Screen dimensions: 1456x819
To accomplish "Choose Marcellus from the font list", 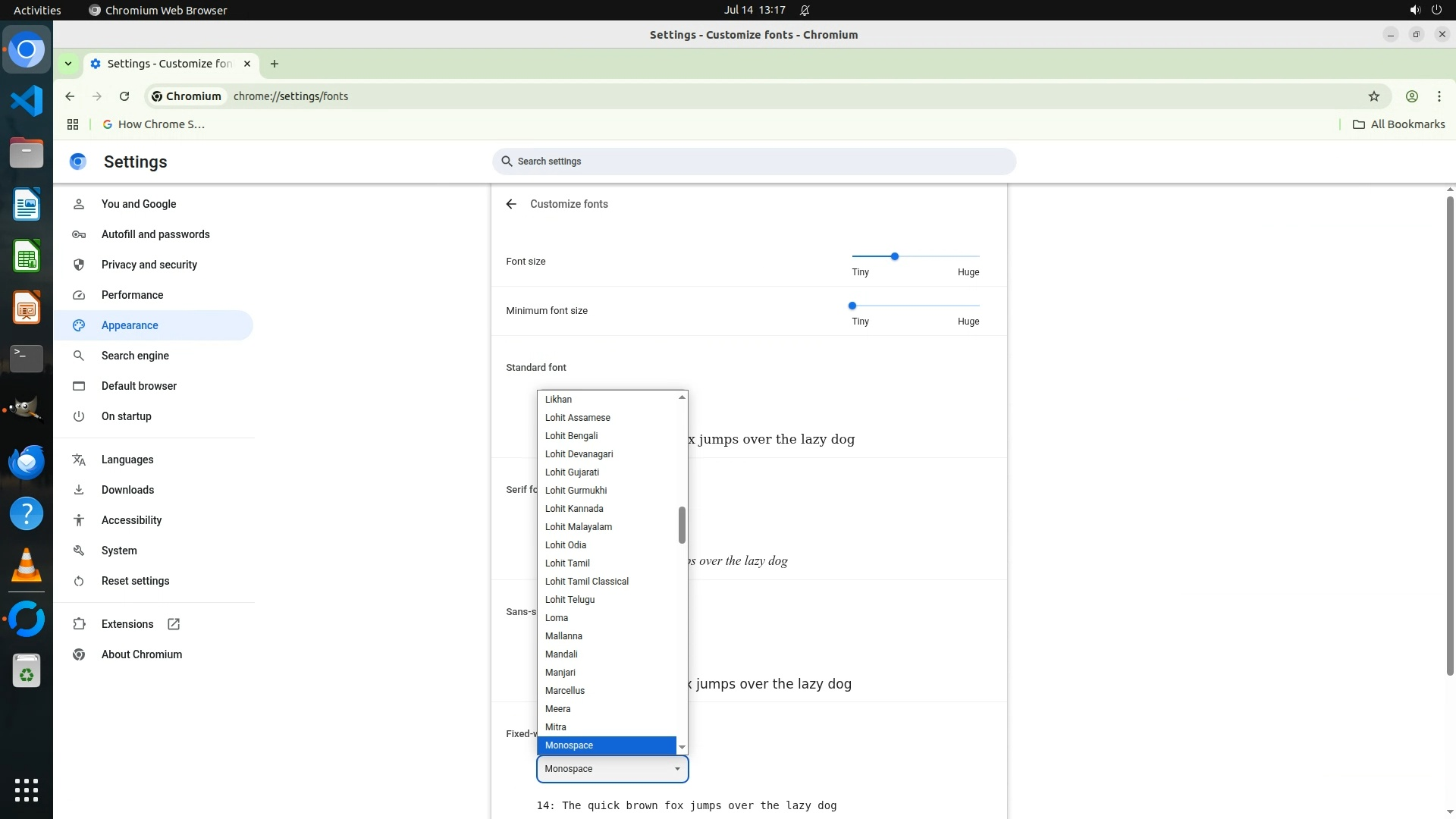I will 564,691.
